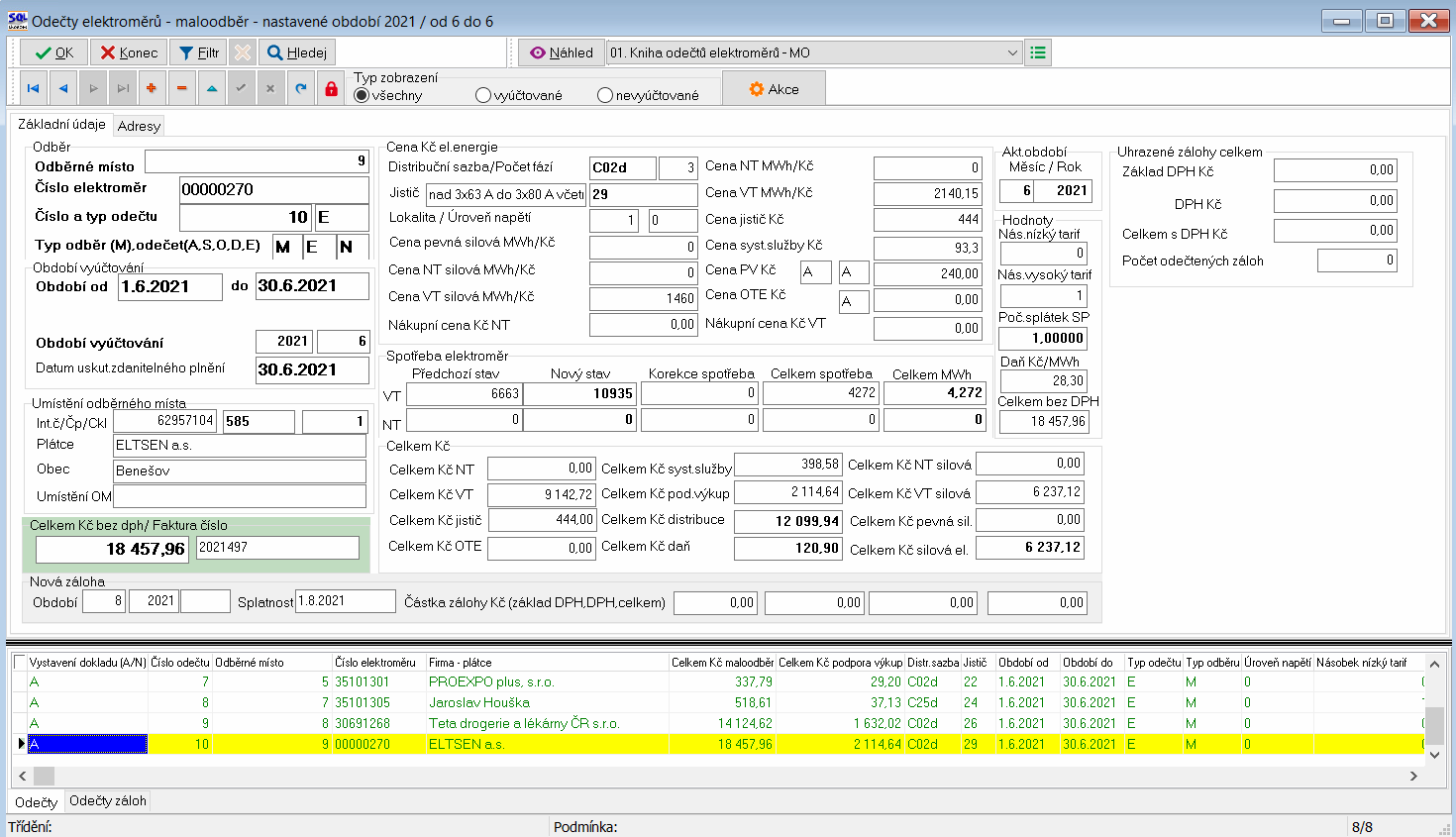Viewport: 1456px width, 837px height.
Task: Click the Splatnost field 1.8.2021
Action: point(346,601)
